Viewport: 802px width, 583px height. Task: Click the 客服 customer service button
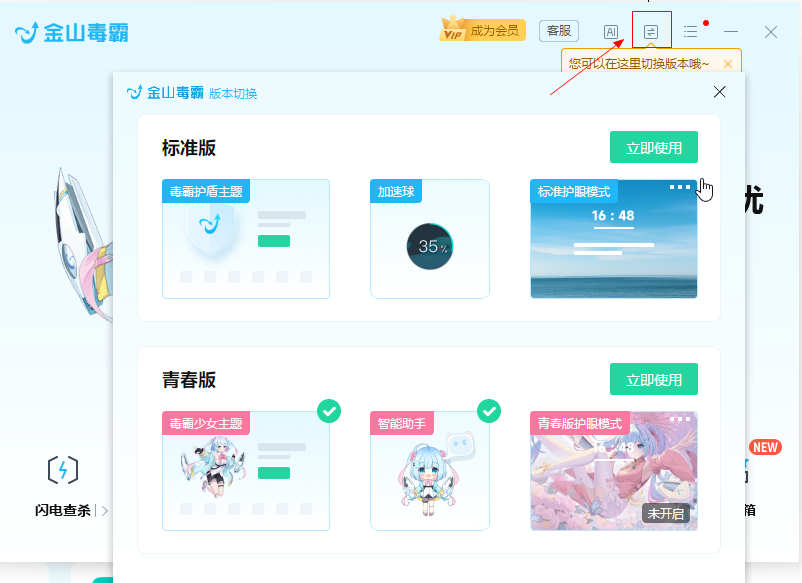(x=558, y=31)
